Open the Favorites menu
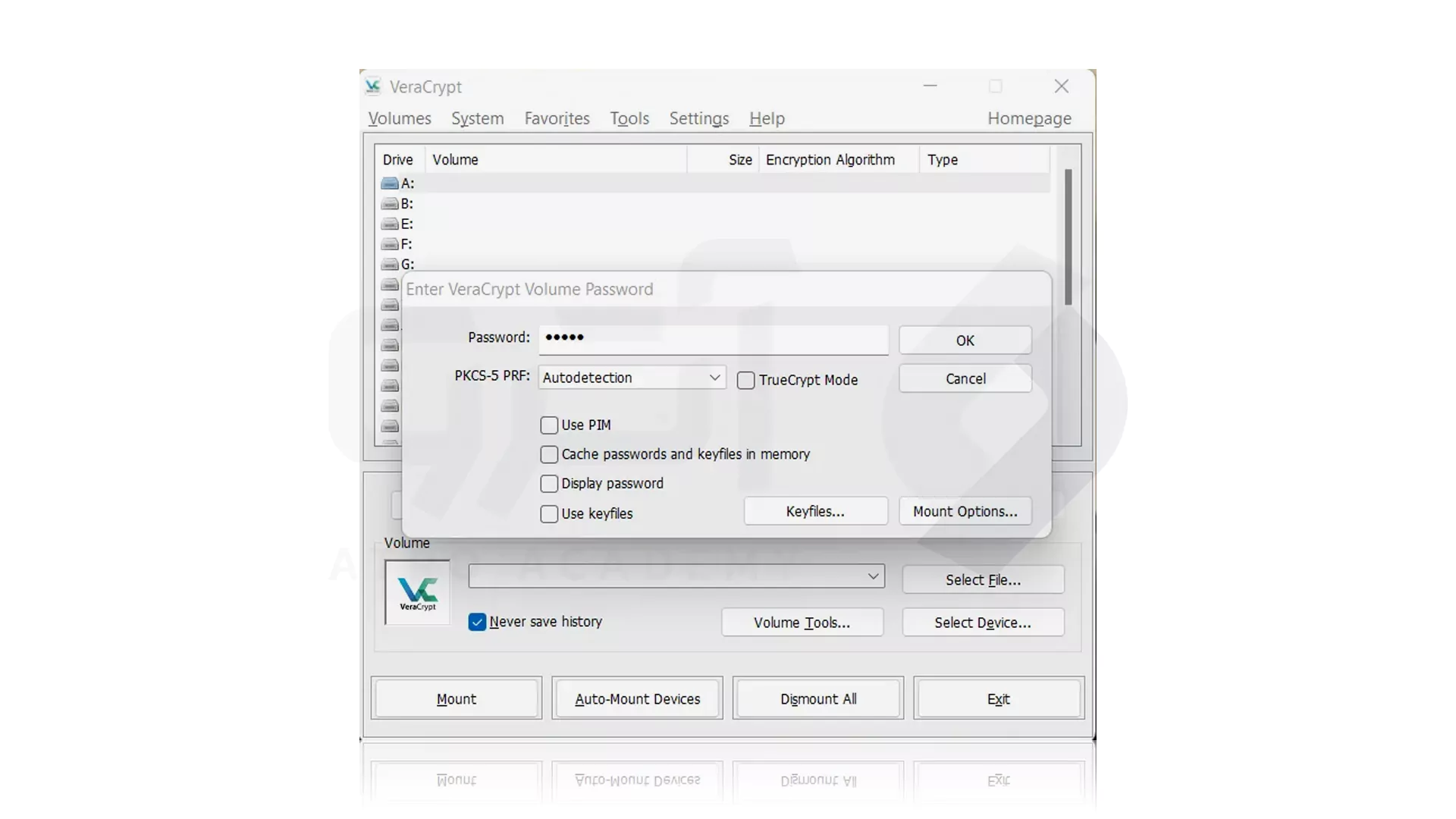 click(557, 118)
